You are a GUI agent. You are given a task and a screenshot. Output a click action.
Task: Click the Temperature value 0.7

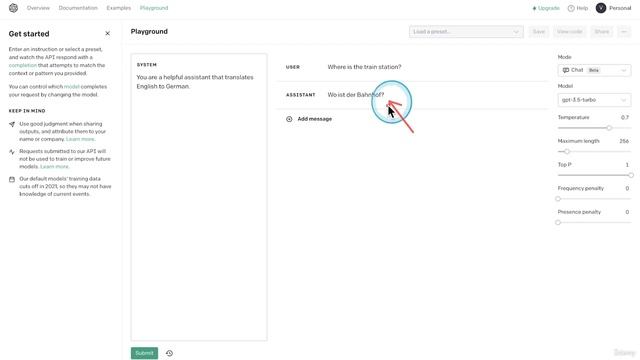624,118
